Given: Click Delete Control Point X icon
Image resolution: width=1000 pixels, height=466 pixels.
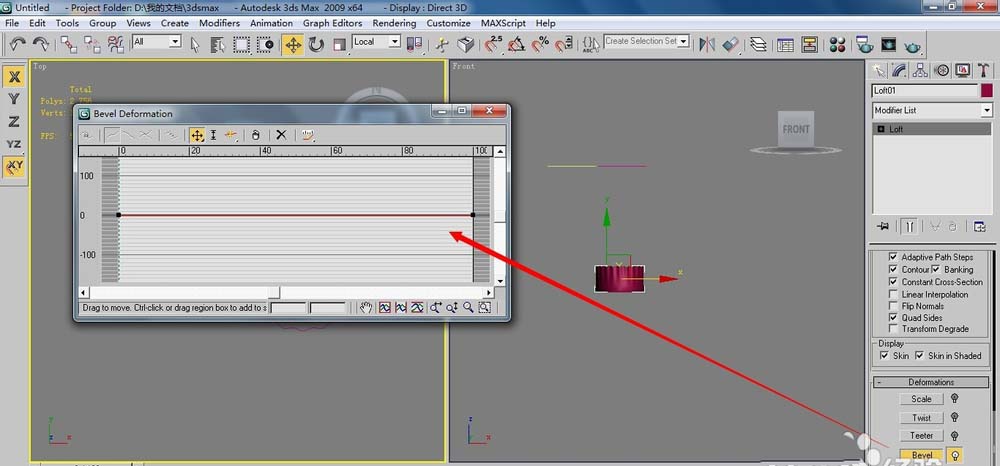Looking at the screenshot, I should click(x=281, y=135).
